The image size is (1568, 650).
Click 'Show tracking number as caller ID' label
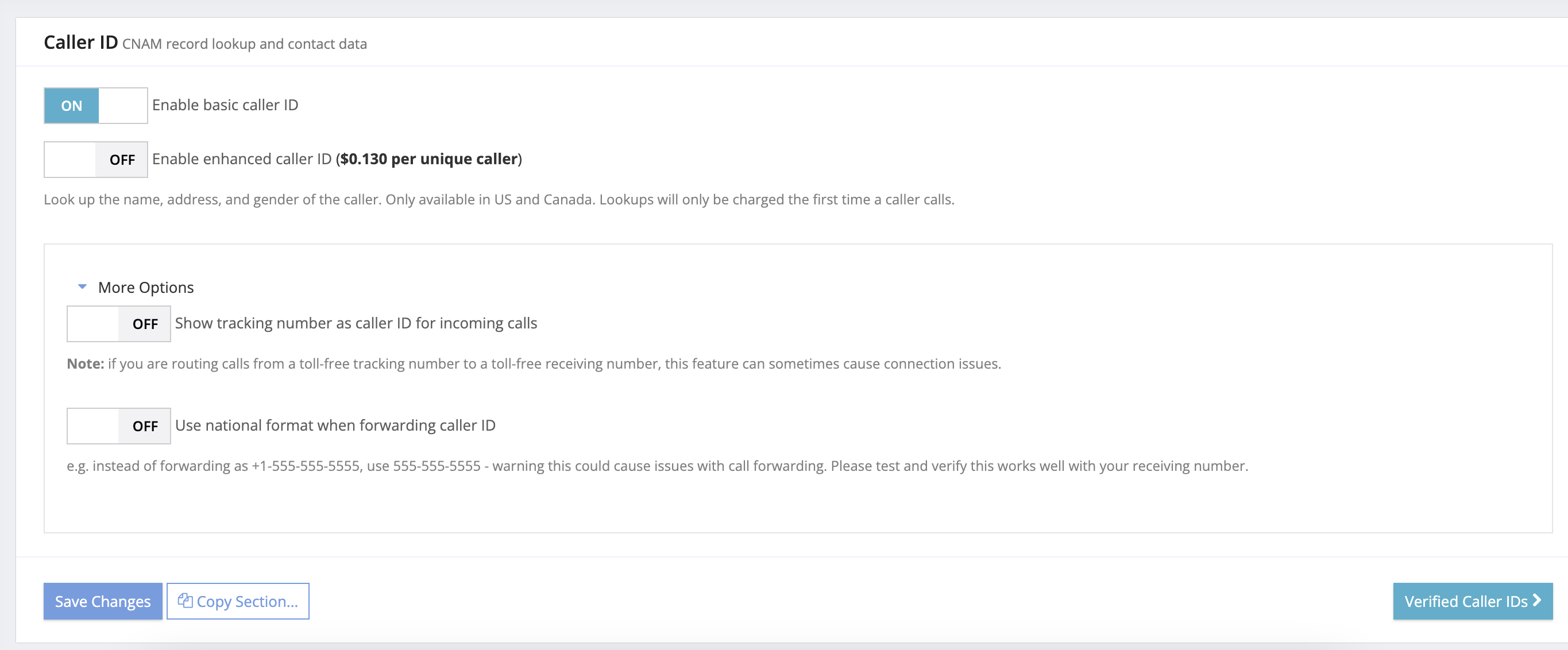pyautogui.click(x=356, y=323)
